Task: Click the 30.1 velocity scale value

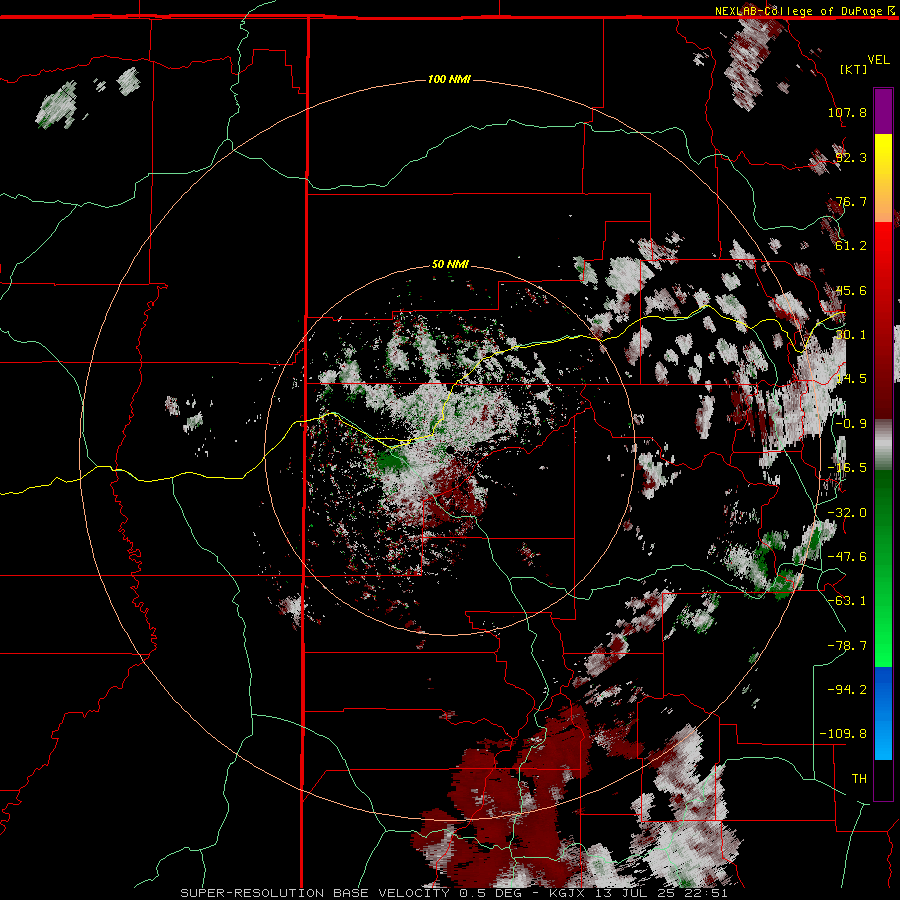Action: [x=851, y=335]
